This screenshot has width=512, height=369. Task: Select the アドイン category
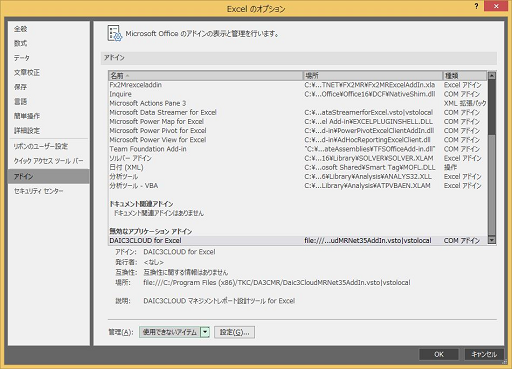(x=49, y=176)
